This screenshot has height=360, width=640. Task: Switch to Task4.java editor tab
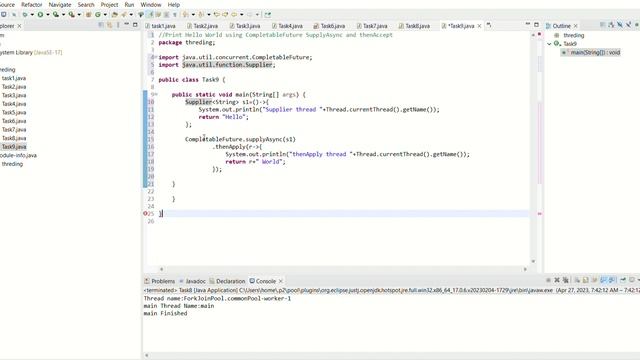(x=287, y=26)
